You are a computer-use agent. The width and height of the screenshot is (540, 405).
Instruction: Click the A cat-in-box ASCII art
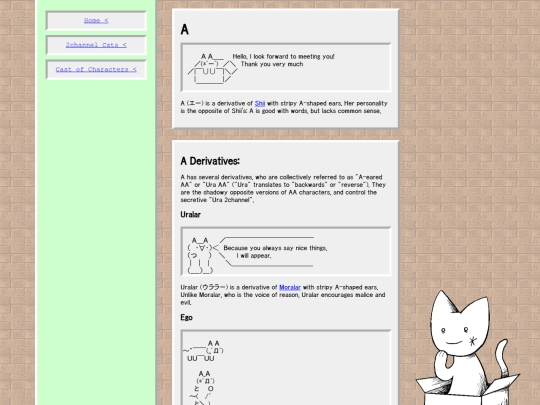(x=212, y=69)
